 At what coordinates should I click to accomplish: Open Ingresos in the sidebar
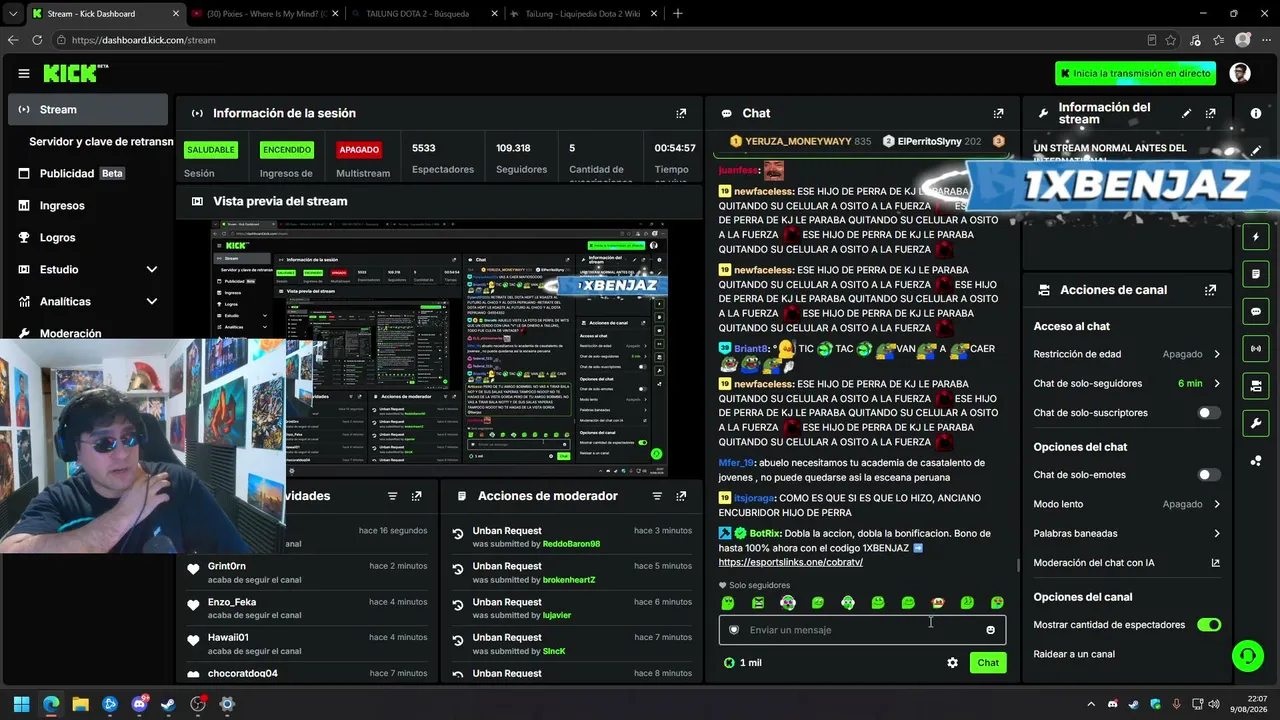(x=88, y=205)
